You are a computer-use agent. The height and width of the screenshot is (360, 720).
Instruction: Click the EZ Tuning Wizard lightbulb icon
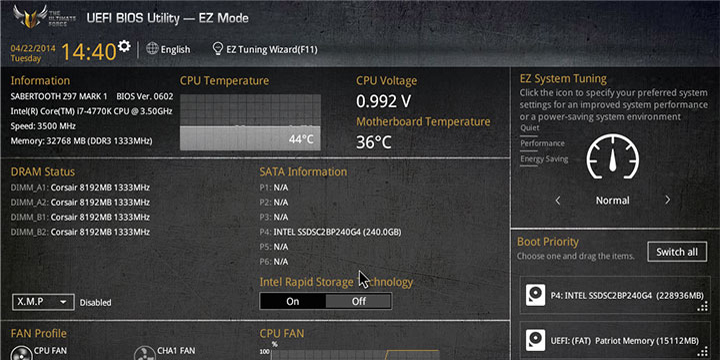[x=218, y=49]
